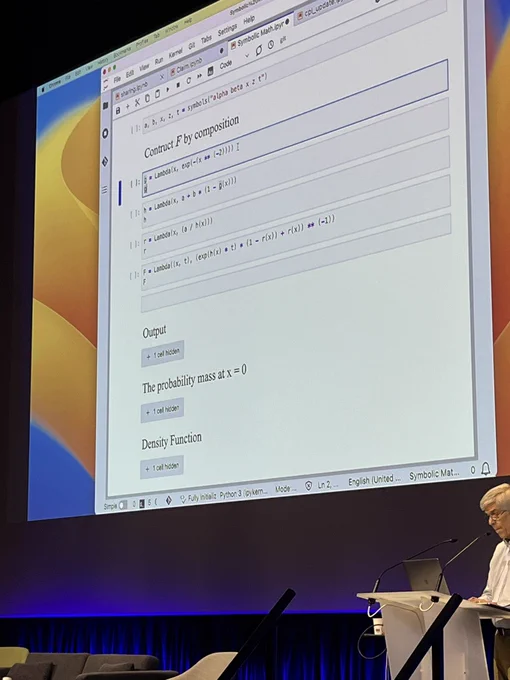
Task: Open the Run menu
Action: 159,61
